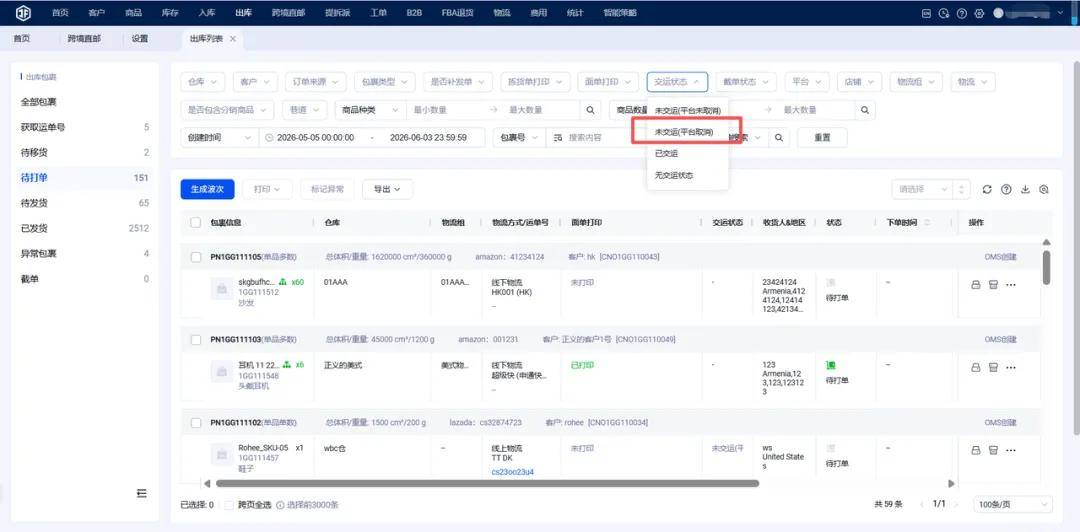Open 物流 in the top menu
The width and height of the screenshot is (1080, 532).
tap(501, 13)
